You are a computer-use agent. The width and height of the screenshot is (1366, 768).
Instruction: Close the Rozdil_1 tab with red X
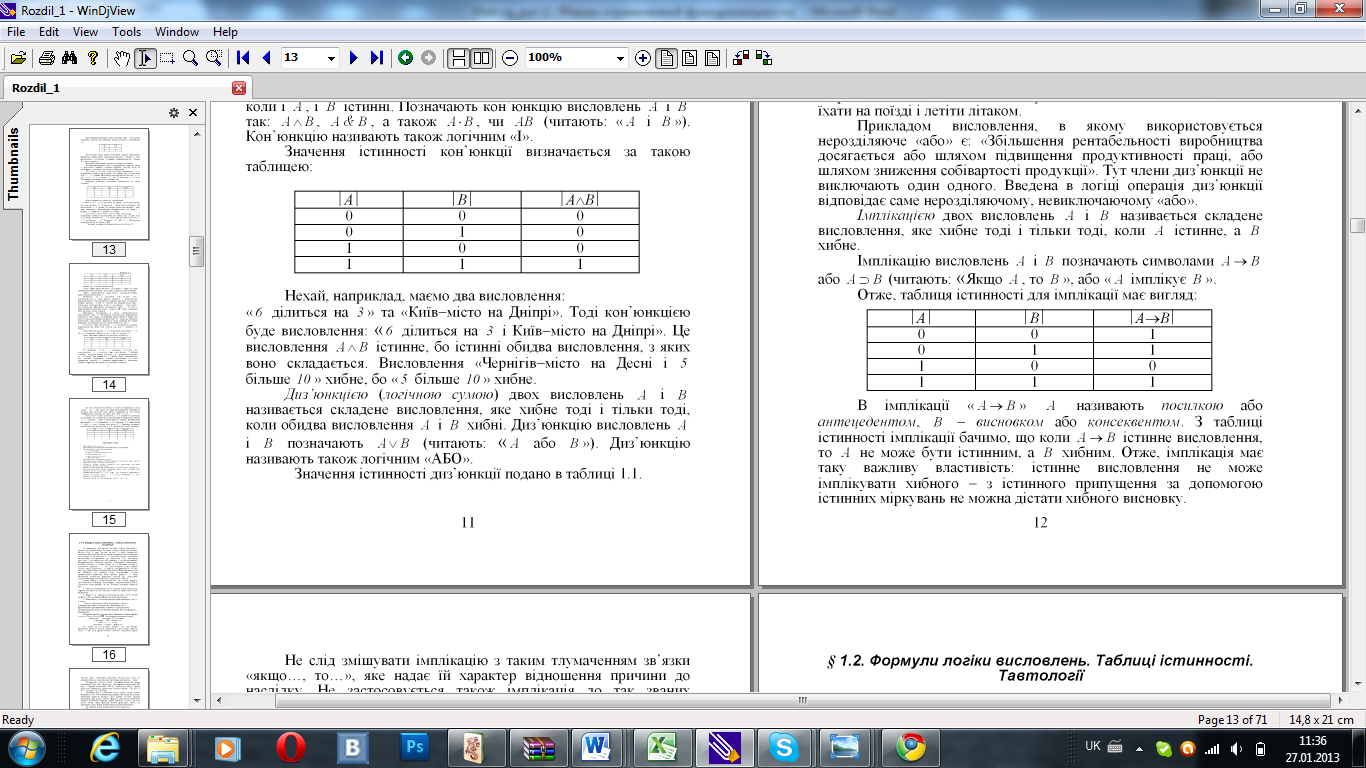(x=238, y=88)
